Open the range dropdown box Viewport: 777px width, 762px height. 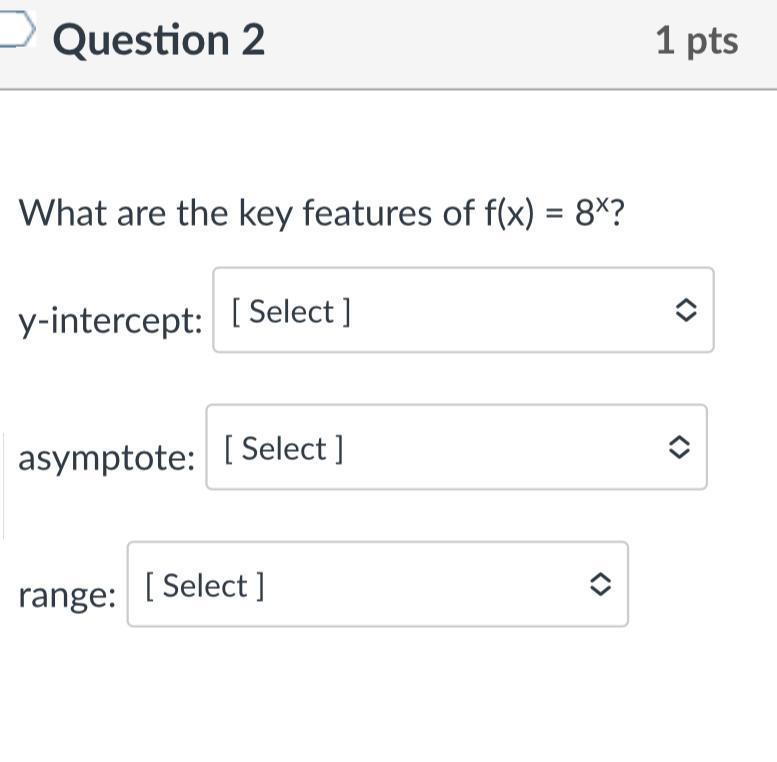[x=377, y=584]
